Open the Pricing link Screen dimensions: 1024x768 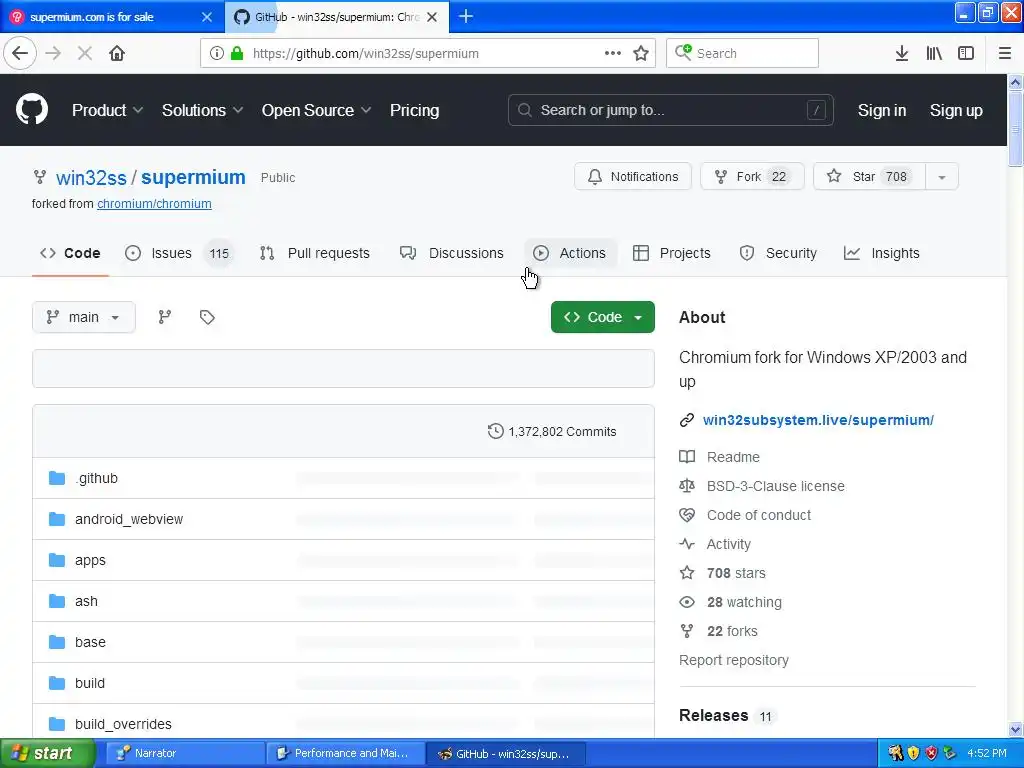[414, 110]
